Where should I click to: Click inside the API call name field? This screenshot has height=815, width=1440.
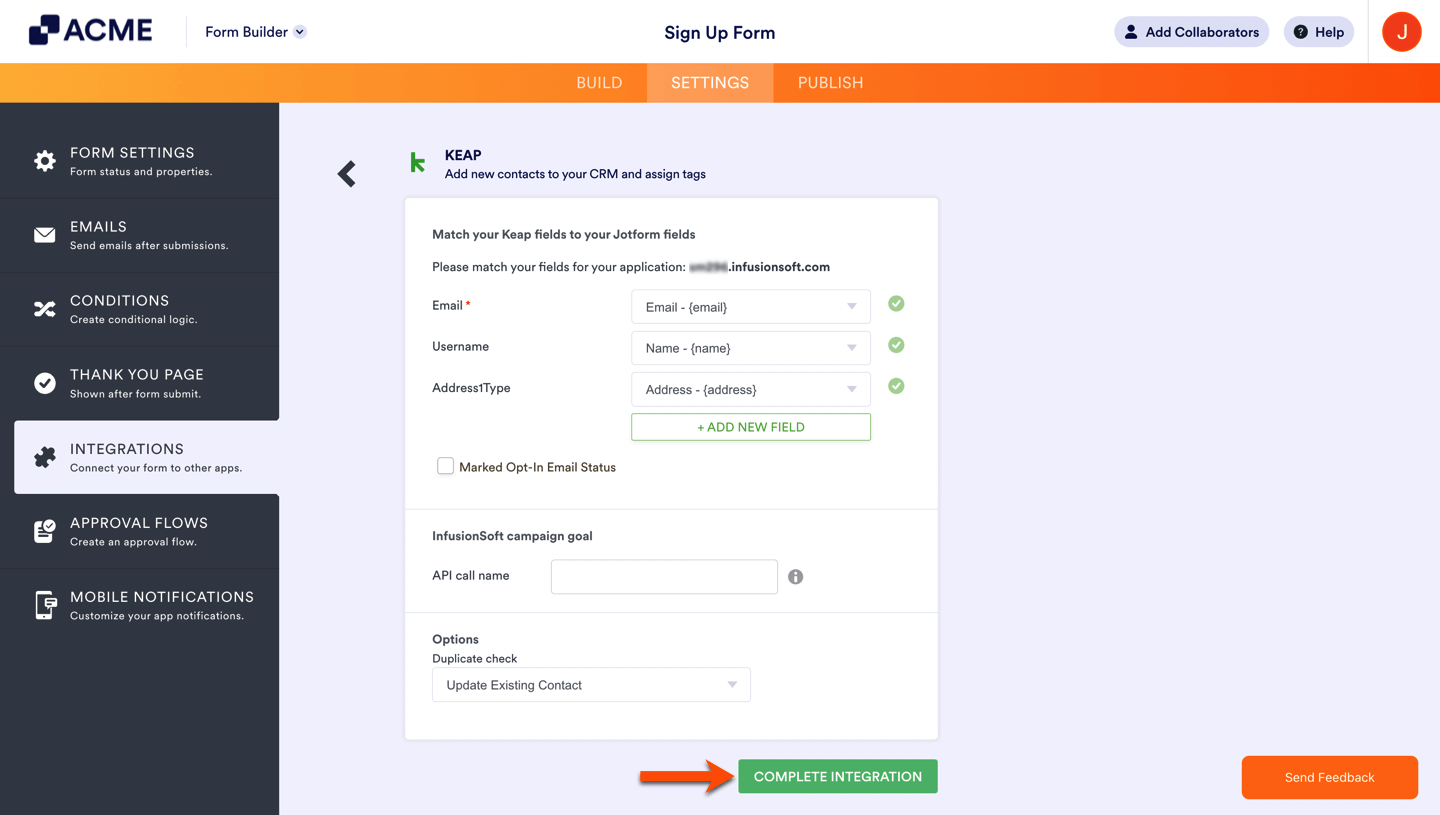pos(663,576)
